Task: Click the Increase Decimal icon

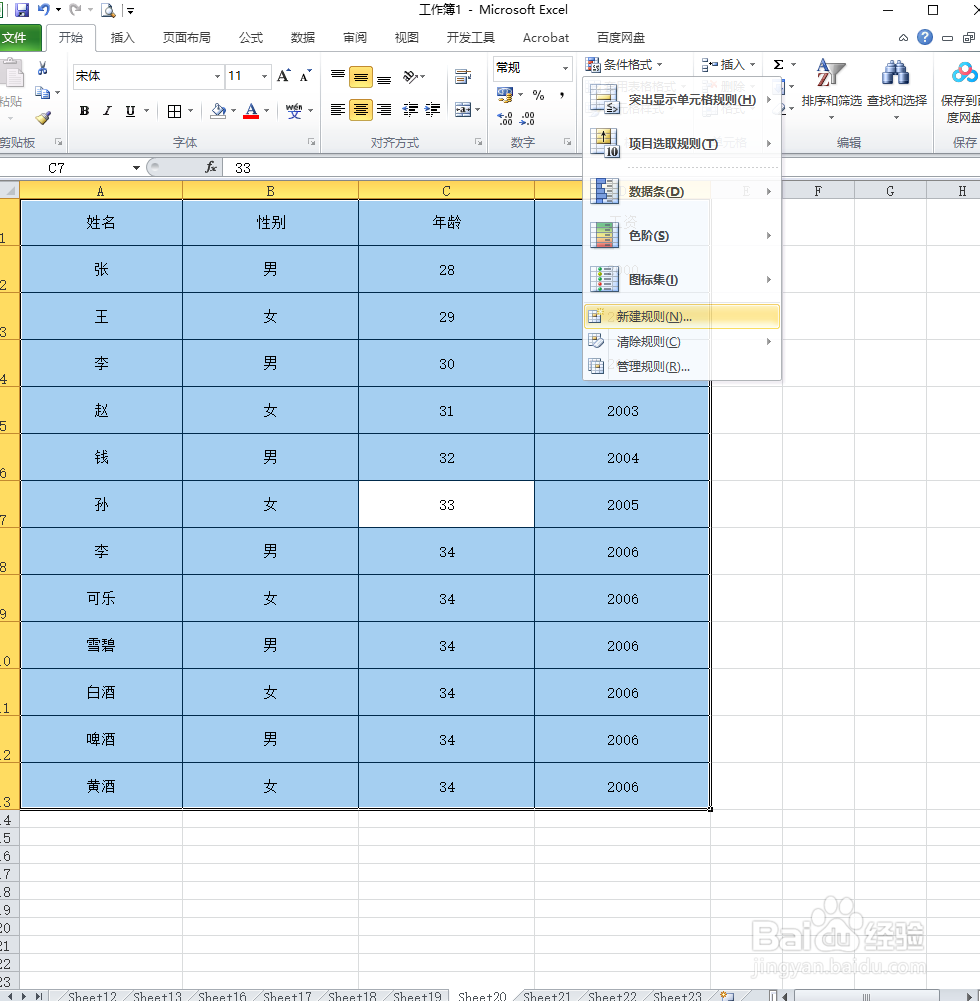Action: [503, 119]
